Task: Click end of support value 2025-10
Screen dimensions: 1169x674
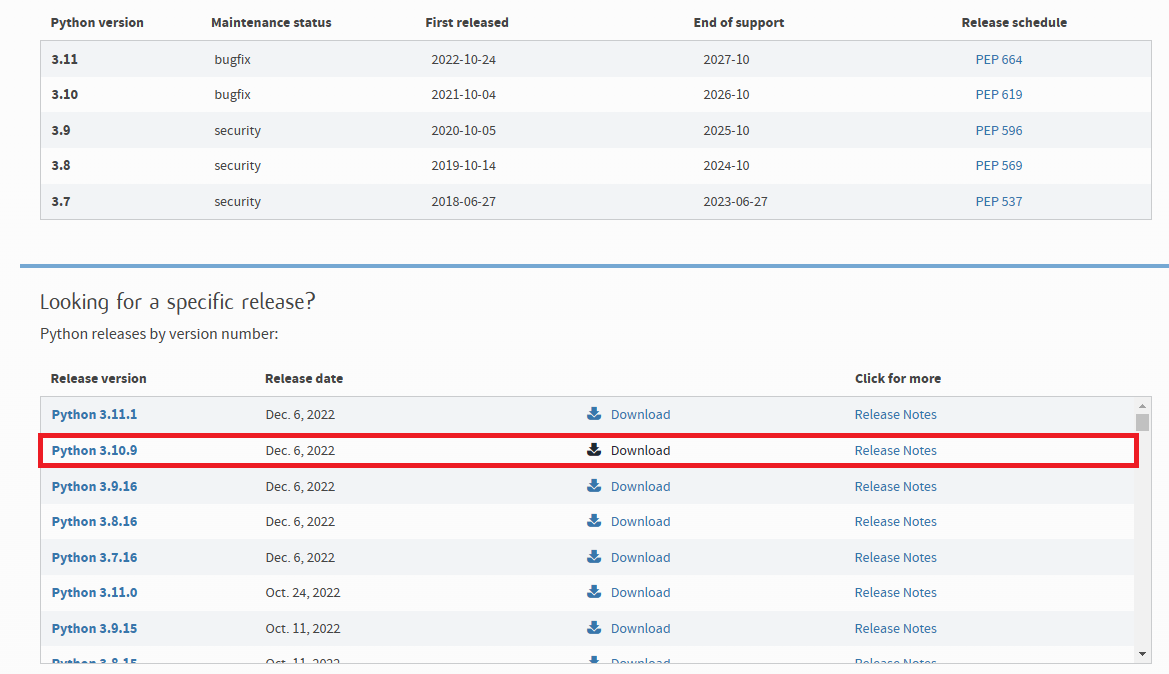Action: click(x=726, y=130)
